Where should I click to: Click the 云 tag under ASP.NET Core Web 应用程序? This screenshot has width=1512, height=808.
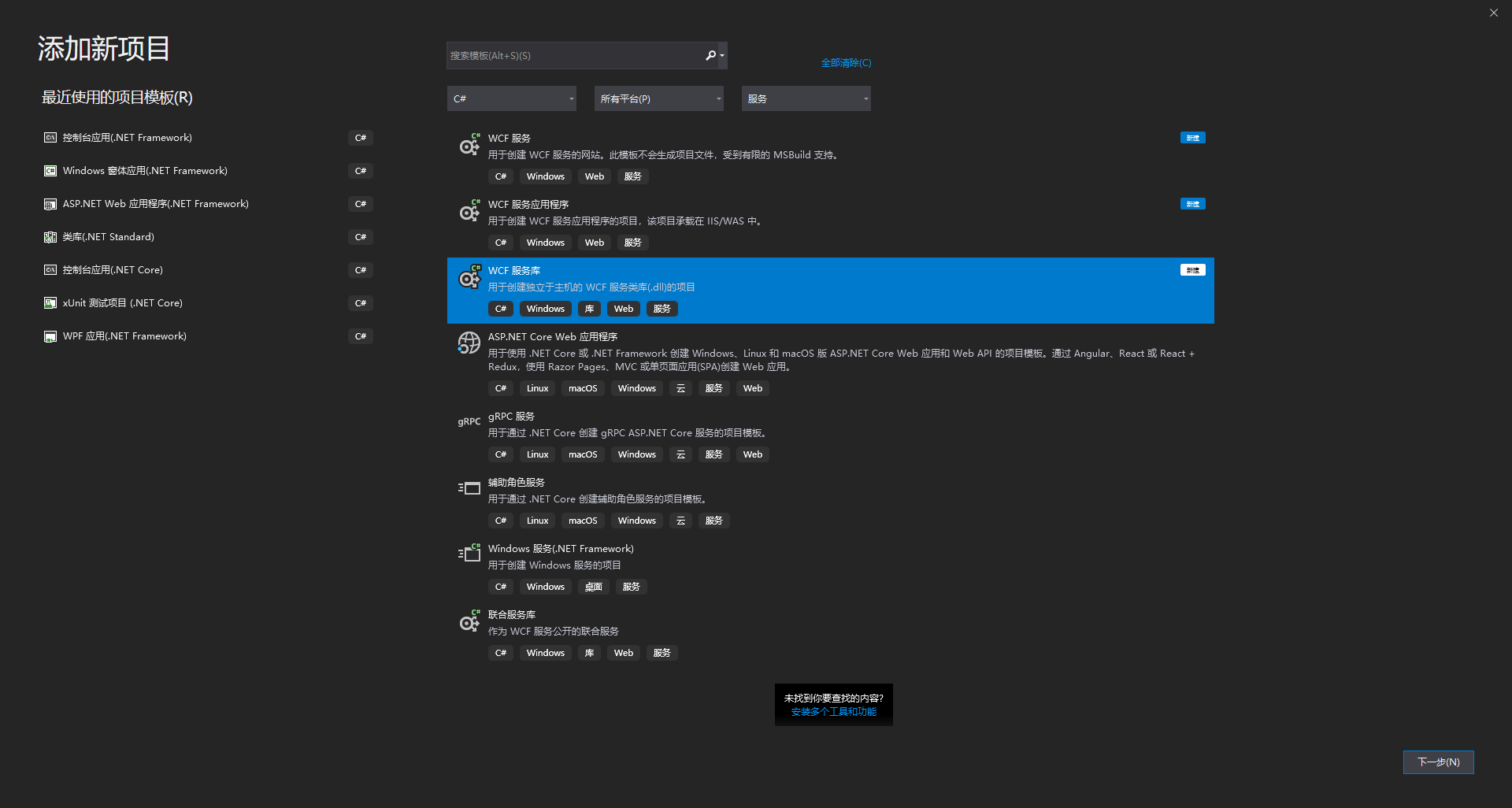pyautogui.click(x=680, y=388)
